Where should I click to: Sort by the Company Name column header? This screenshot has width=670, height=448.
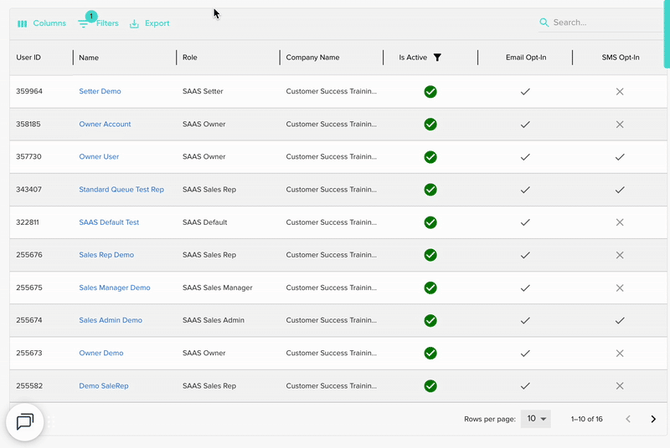tap(312, 58)
